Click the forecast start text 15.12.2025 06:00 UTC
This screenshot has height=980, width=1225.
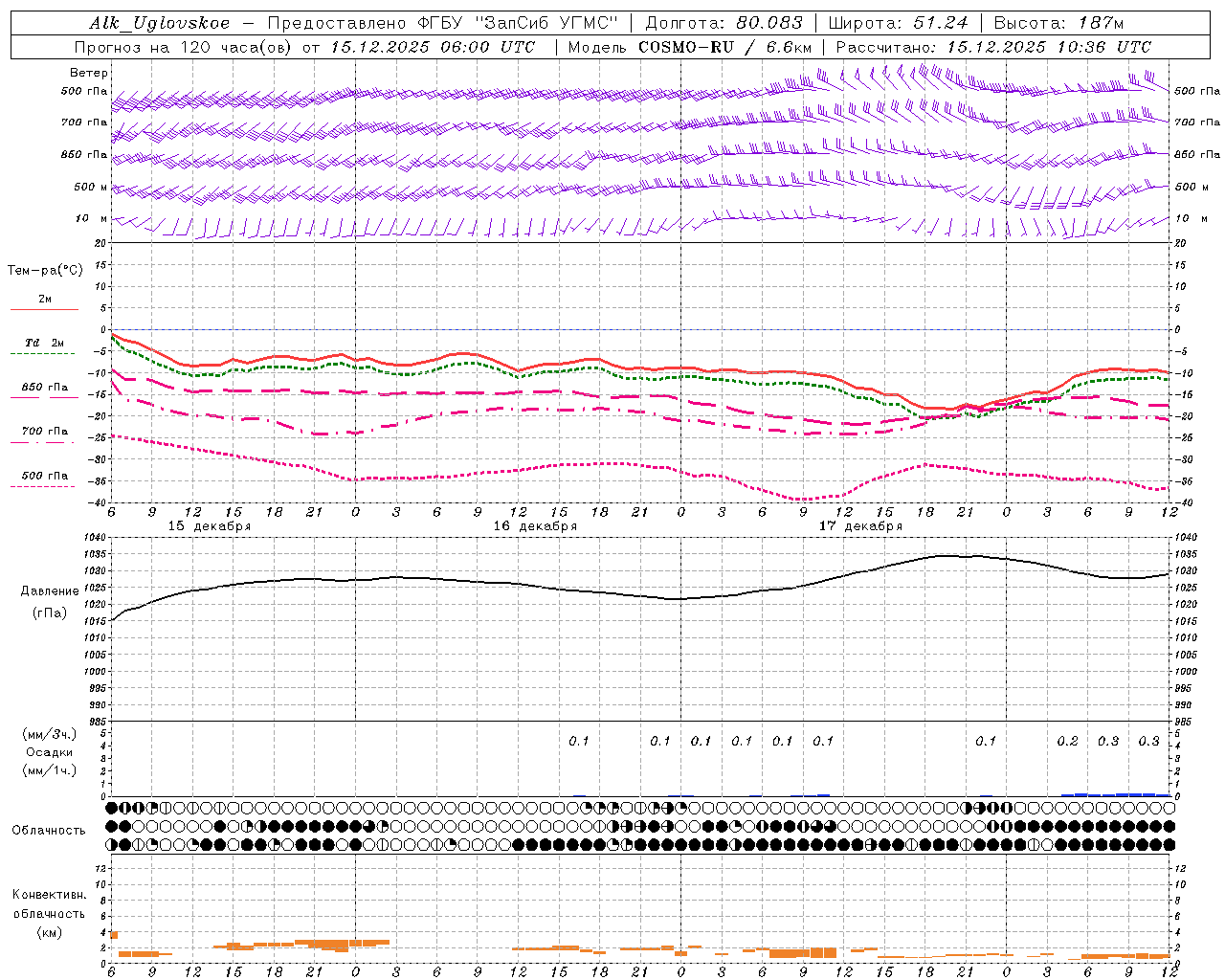click(433, 47)
